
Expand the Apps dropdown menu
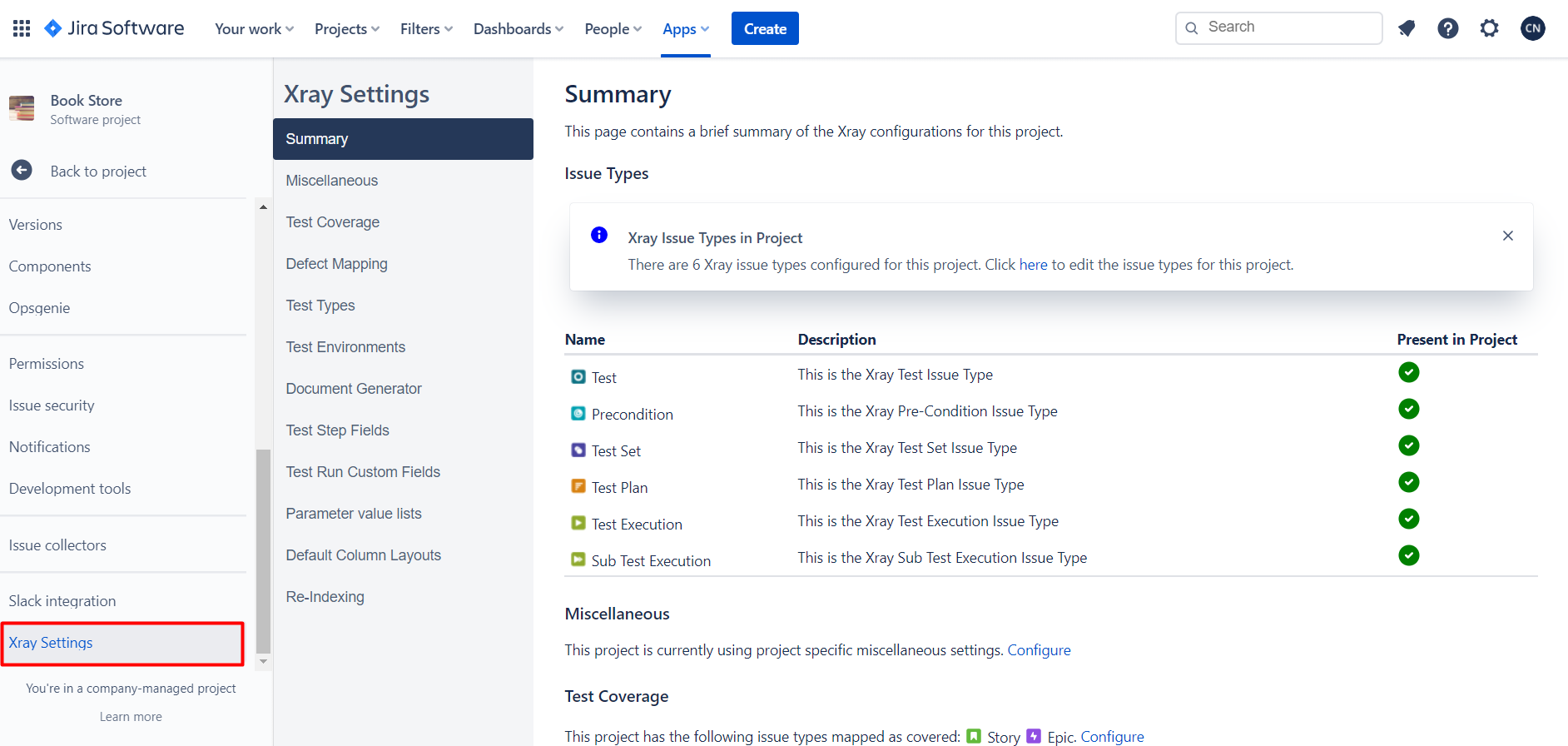pyautogui.click(x=686, y=28)
